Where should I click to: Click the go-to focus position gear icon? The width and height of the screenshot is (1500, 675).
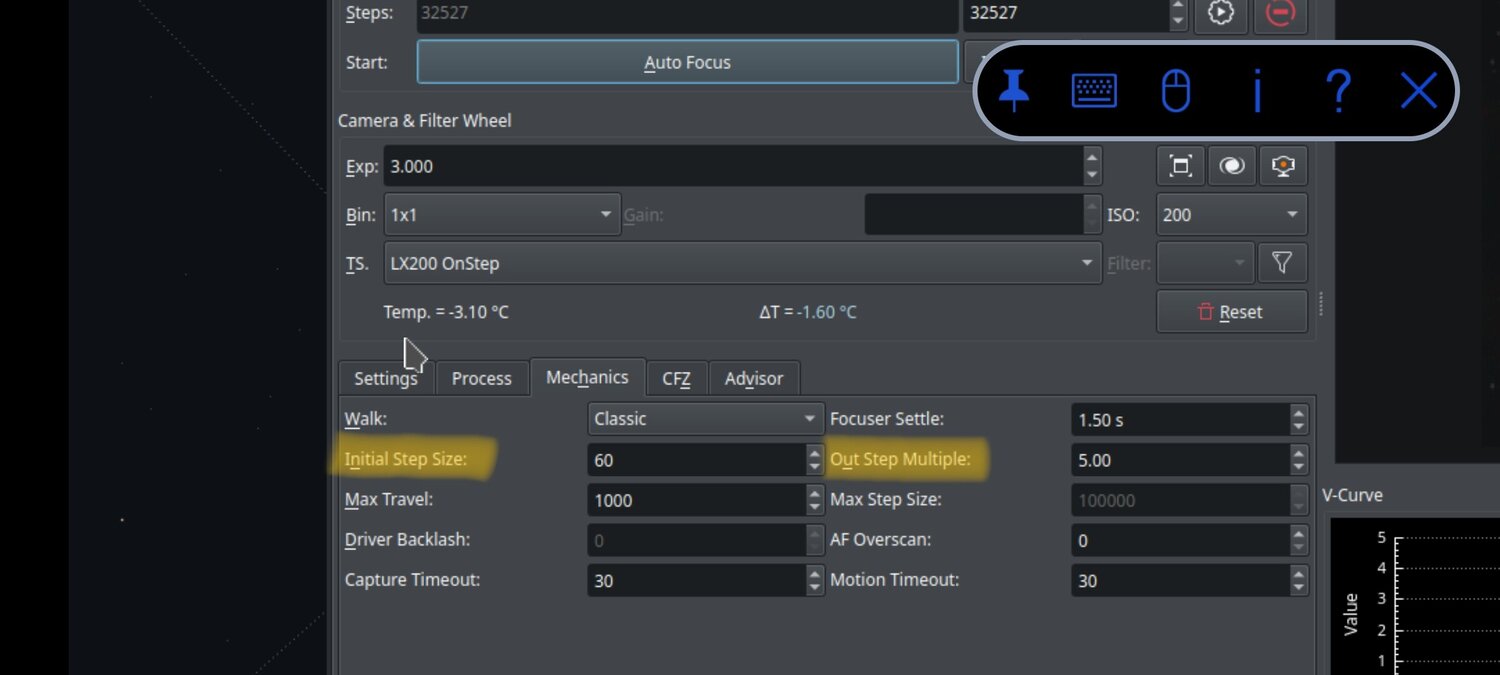coord(1220,14)
